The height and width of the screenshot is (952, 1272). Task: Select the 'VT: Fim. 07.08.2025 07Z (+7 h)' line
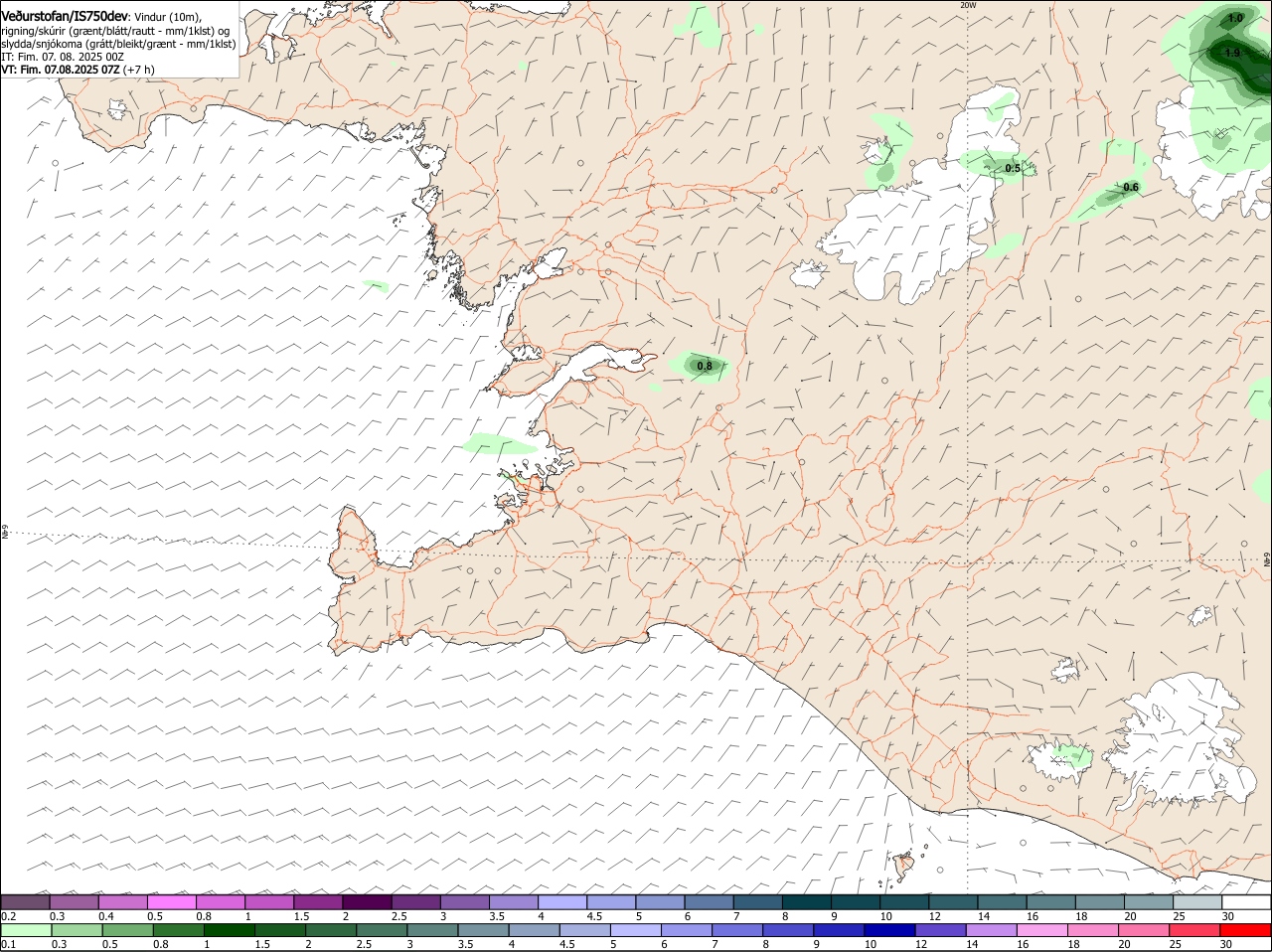point(78,70)
